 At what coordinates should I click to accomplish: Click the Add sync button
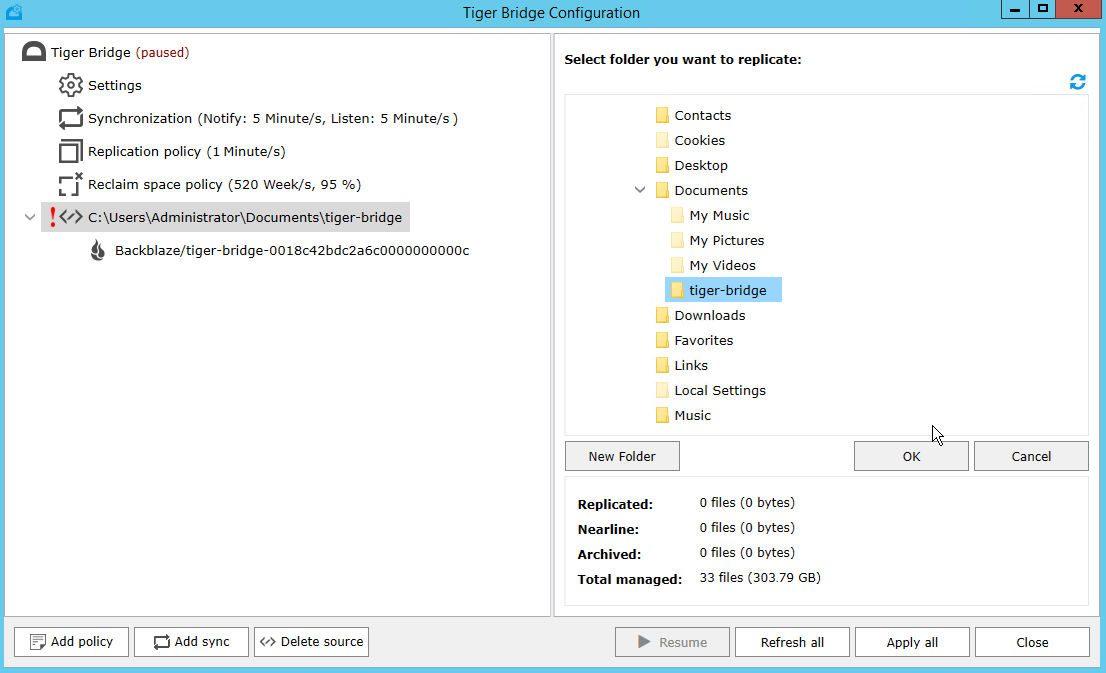click(x=191, y=641)
